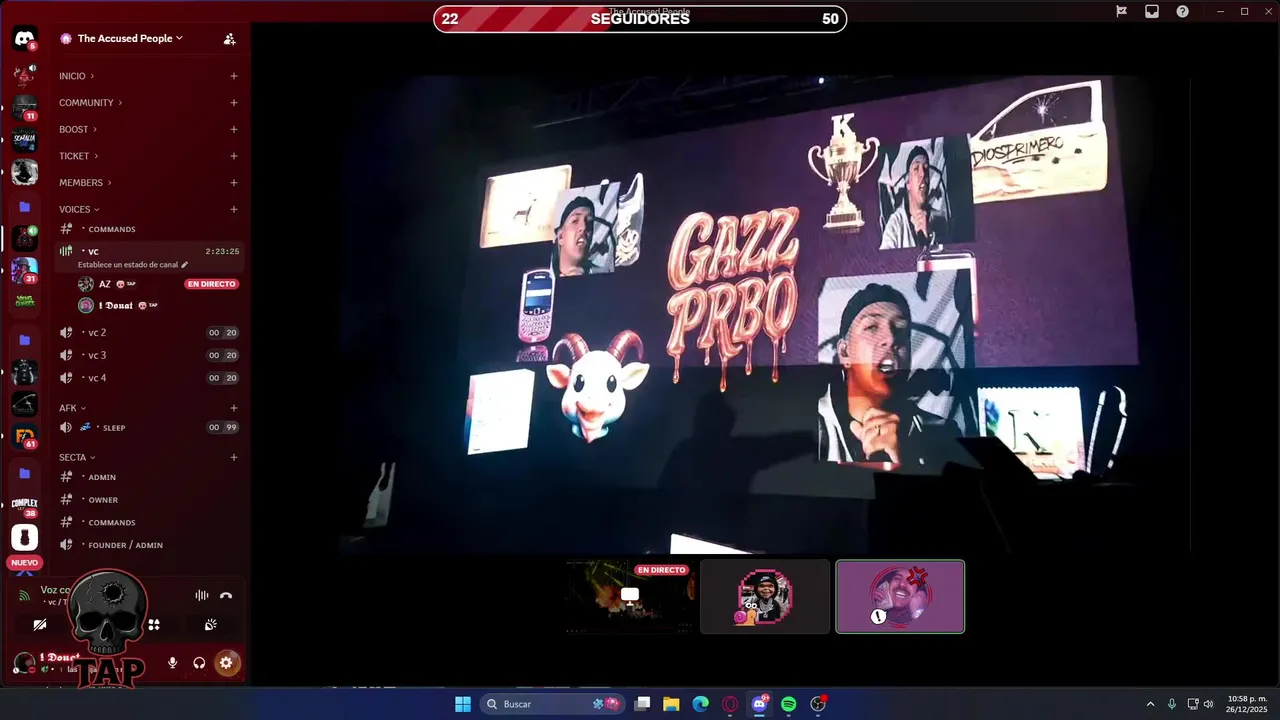
Task: Add channel to TICKET category
Action: coord(234,156)
